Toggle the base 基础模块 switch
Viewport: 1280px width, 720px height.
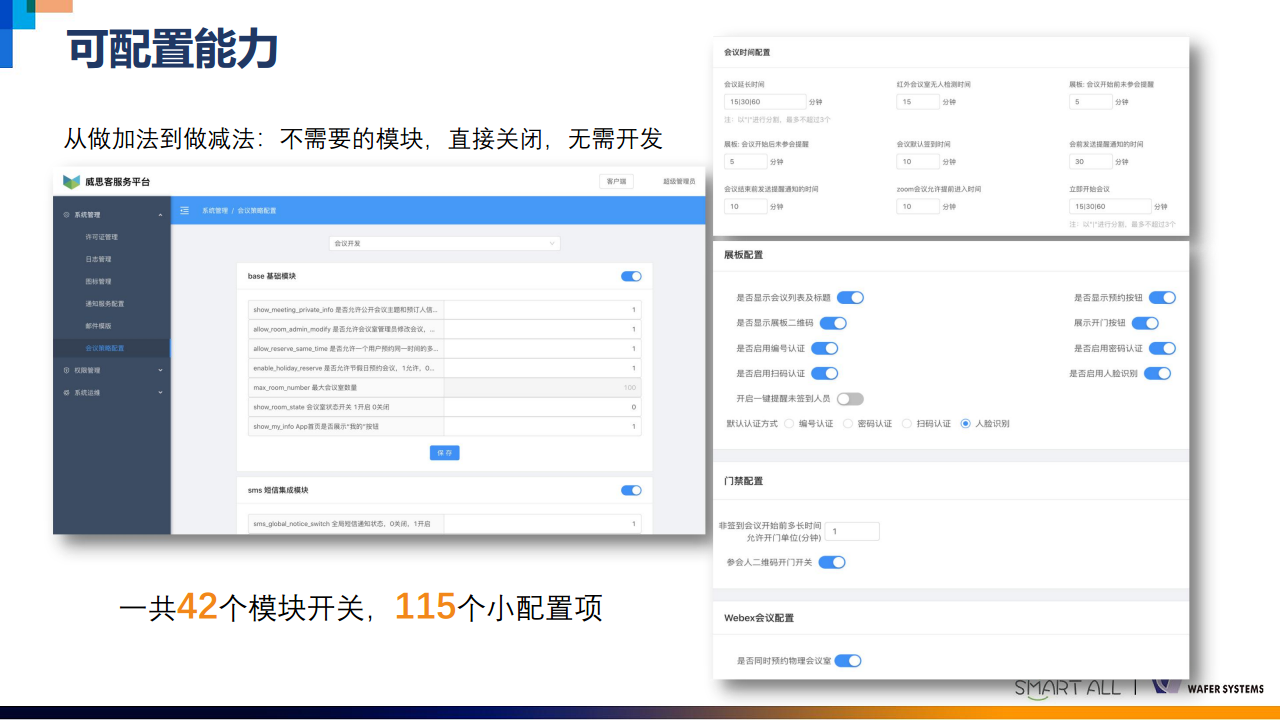tap(631, 276)
